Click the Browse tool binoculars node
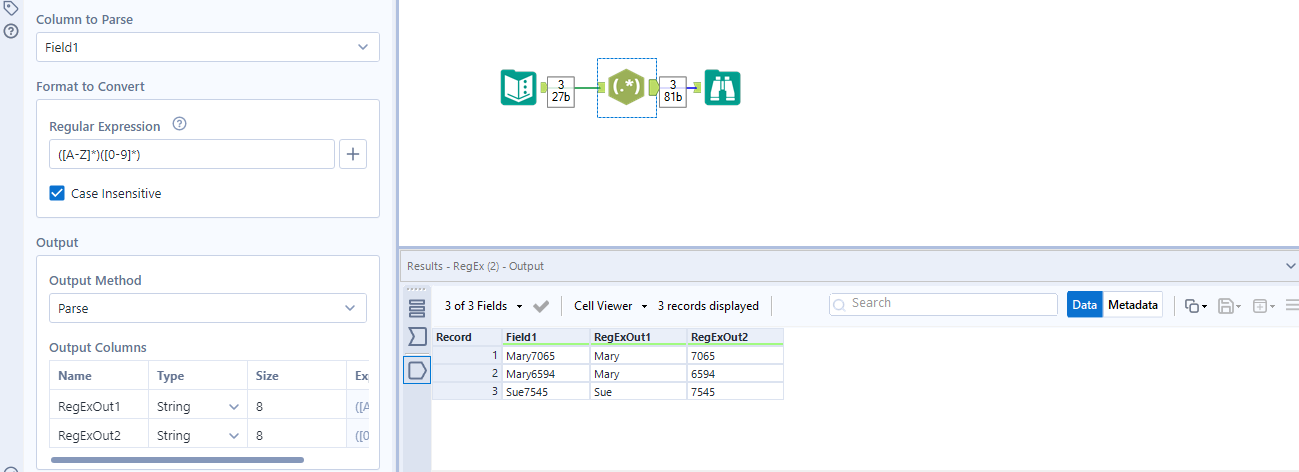Viewport: 1299px width, 472px height. (722, 88)
